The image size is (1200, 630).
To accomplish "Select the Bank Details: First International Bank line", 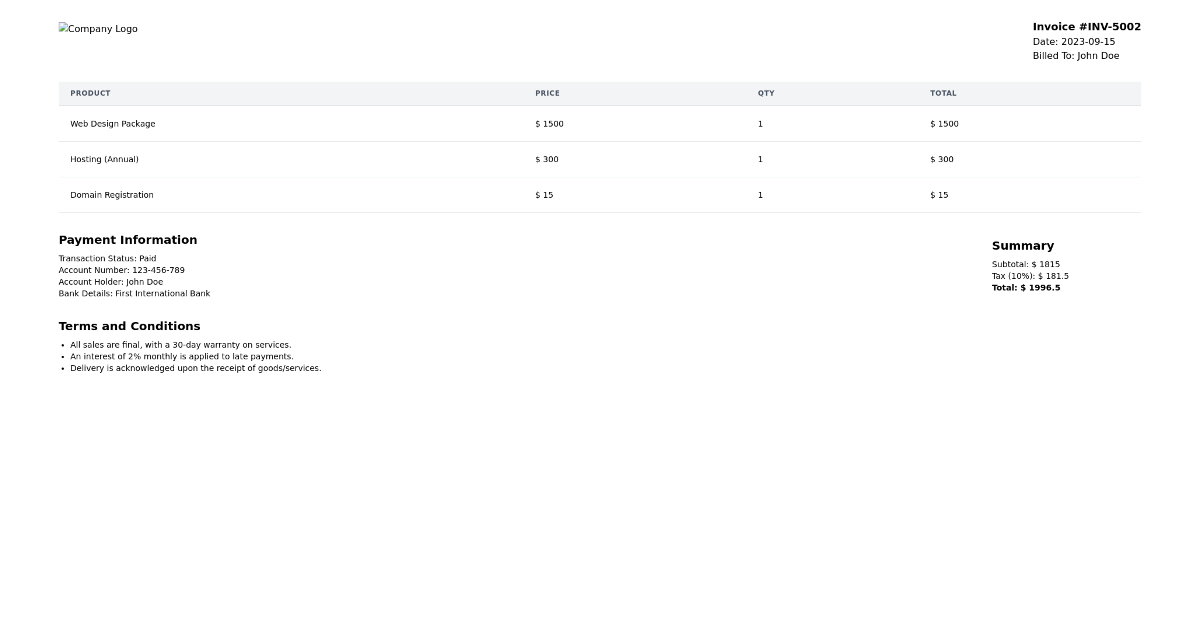I will pos(134,293).
